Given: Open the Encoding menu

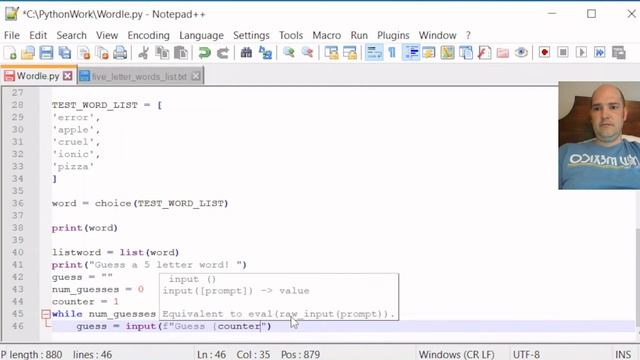Looking at the screenshot, I should pos(149,36).
